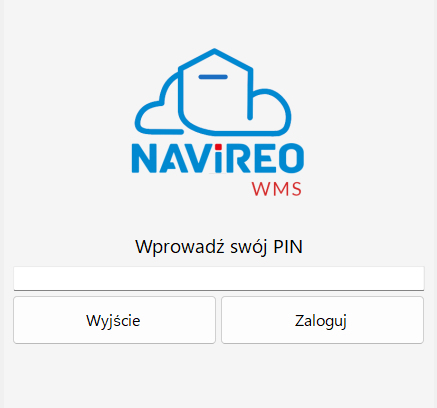Click the letter O ending NAVIREO
The height and width of the screenshot is (408, 437).
tap(291, 158)
